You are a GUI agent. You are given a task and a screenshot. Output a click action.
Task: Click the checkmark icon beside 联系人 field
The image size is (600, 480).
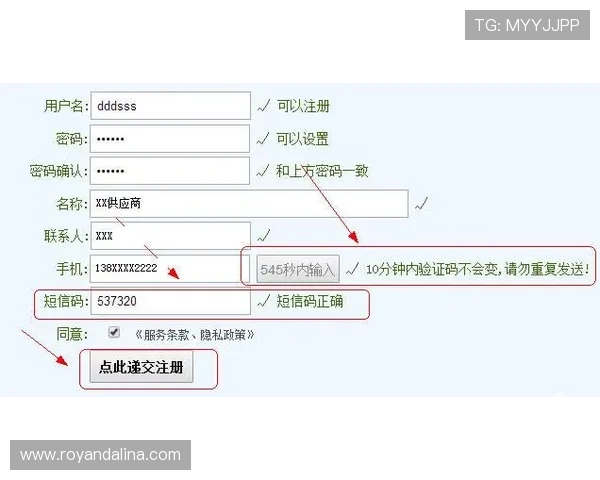click(264, 235)
